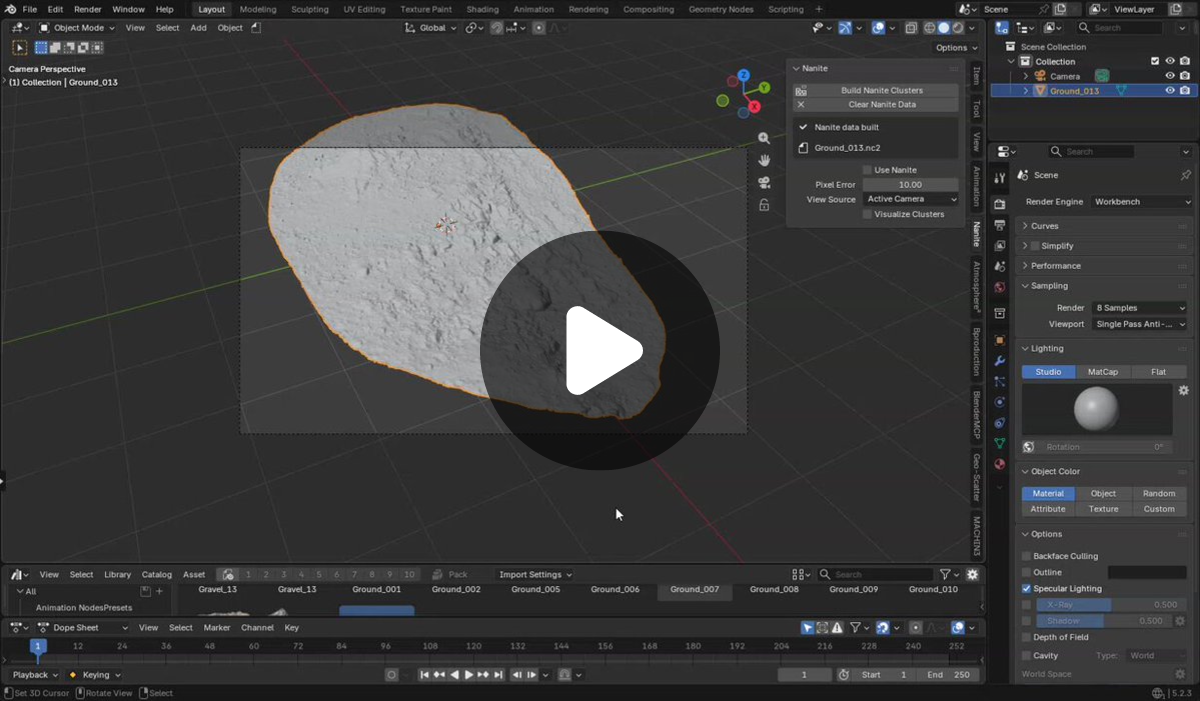The height and width of the screenshot is (701, 1200).
Task: Enable the Use Nanite checkbox
Action: tap(867, 170)
